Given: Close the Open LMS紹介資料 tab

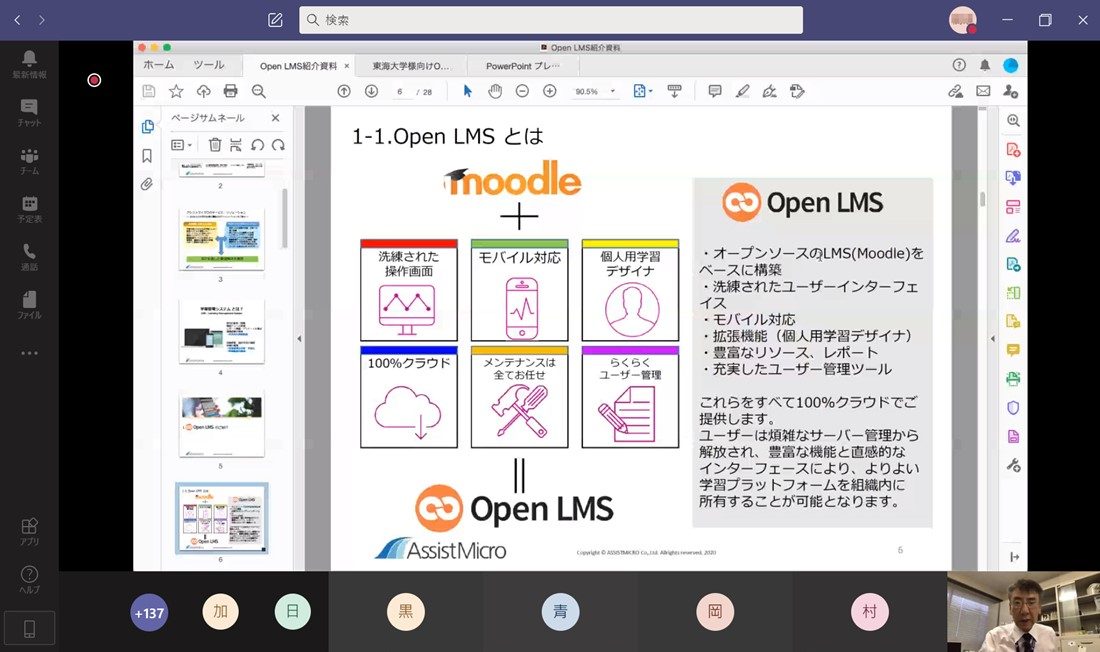Looking at the screenshot, I should pyautogui.click(x=347, y=66).
